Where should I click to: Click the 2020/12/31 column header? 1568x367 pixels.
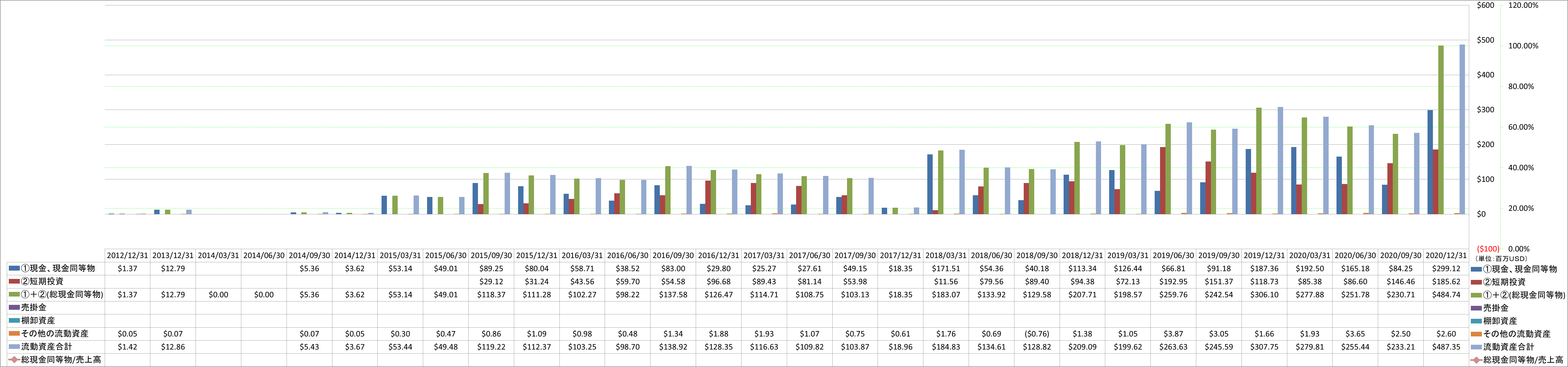coord(1446,256)
